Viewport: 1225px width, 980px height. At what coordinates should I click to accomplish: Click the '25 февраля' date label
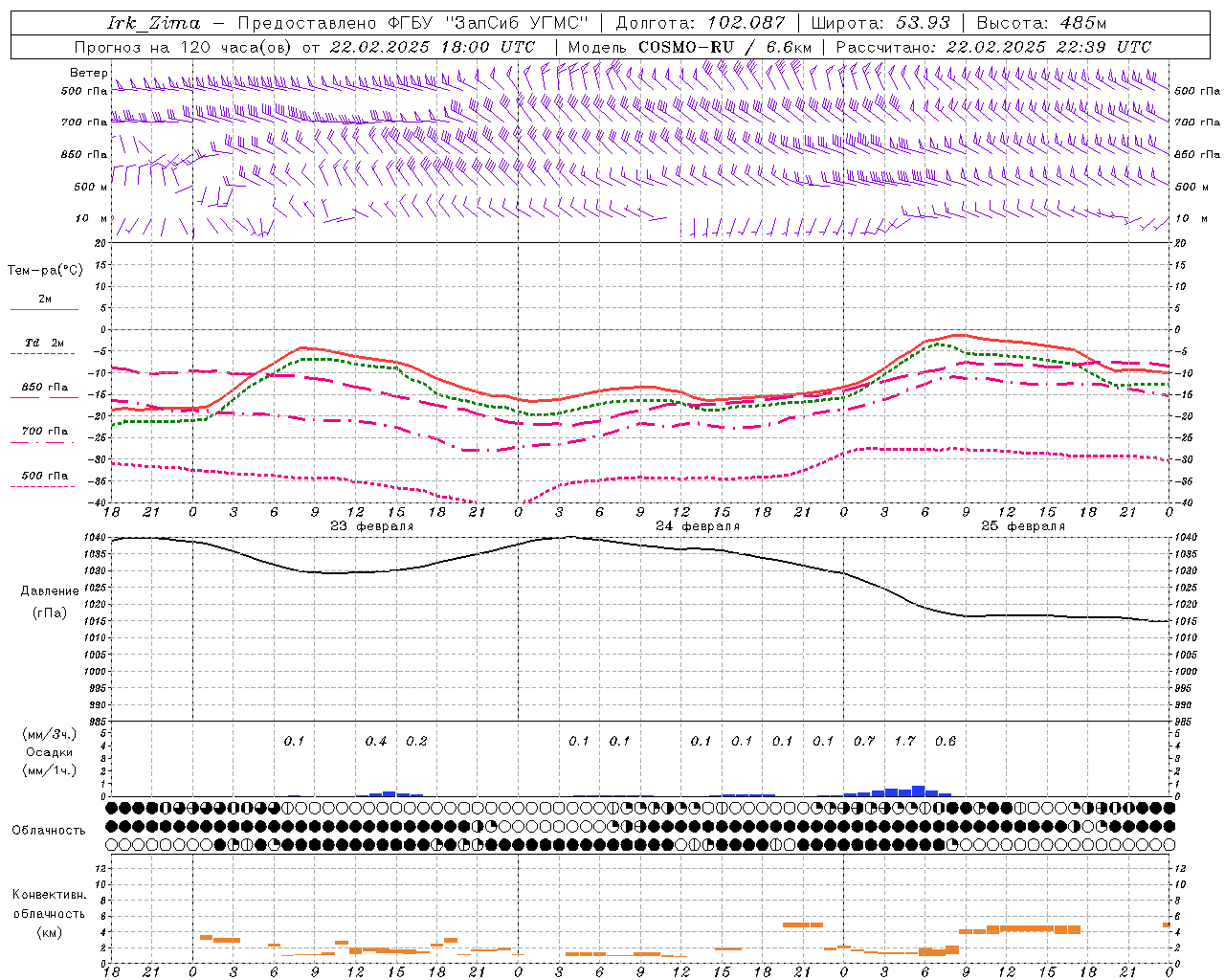1023,526
